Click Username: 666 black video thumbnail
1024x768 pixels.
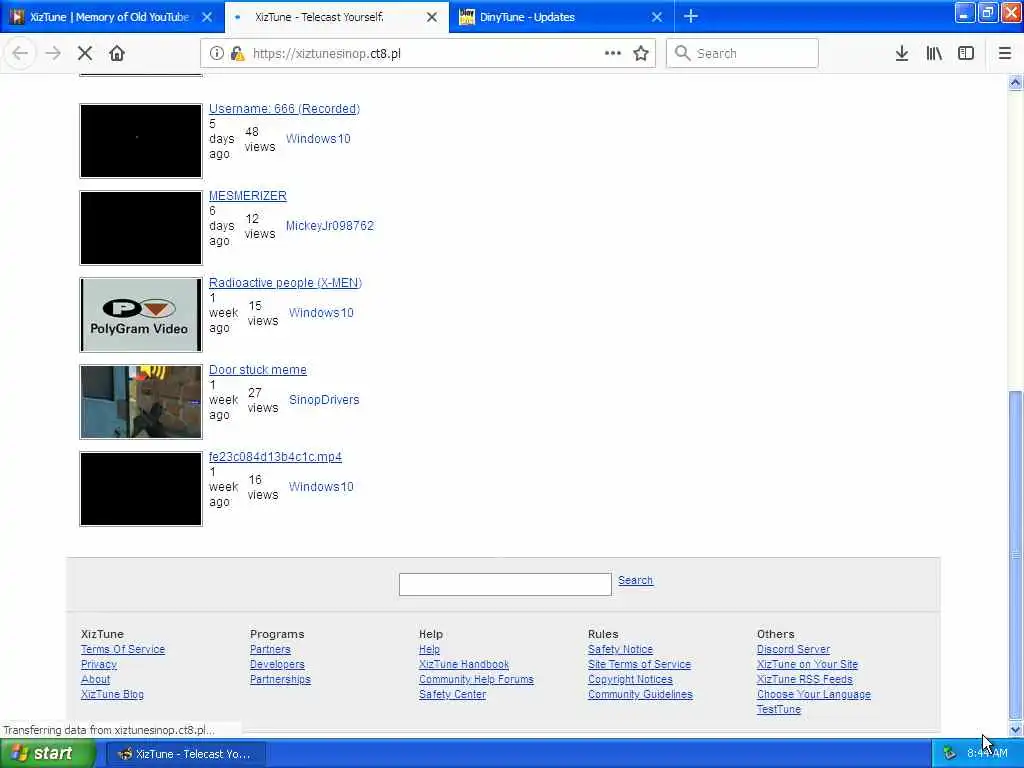pyautogui.click(x=141, y=140)
